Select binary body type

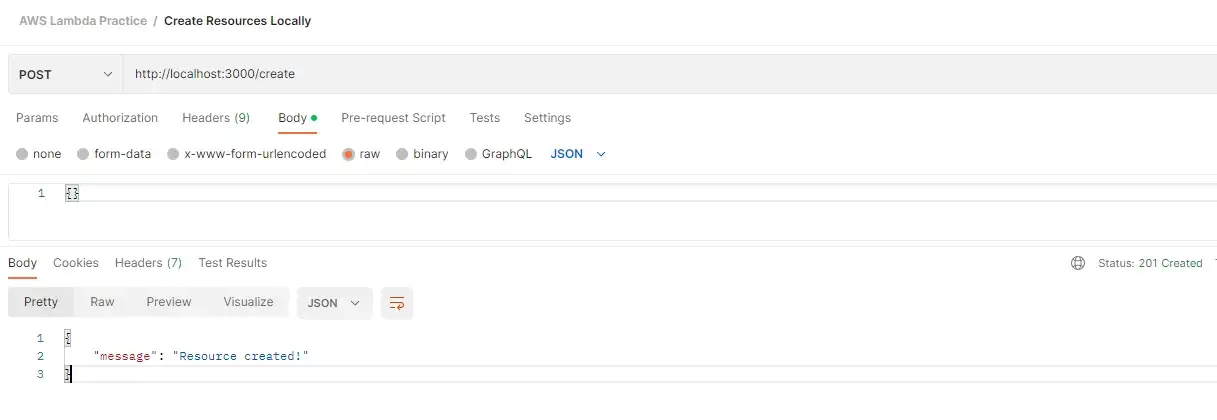coord(403,154)
